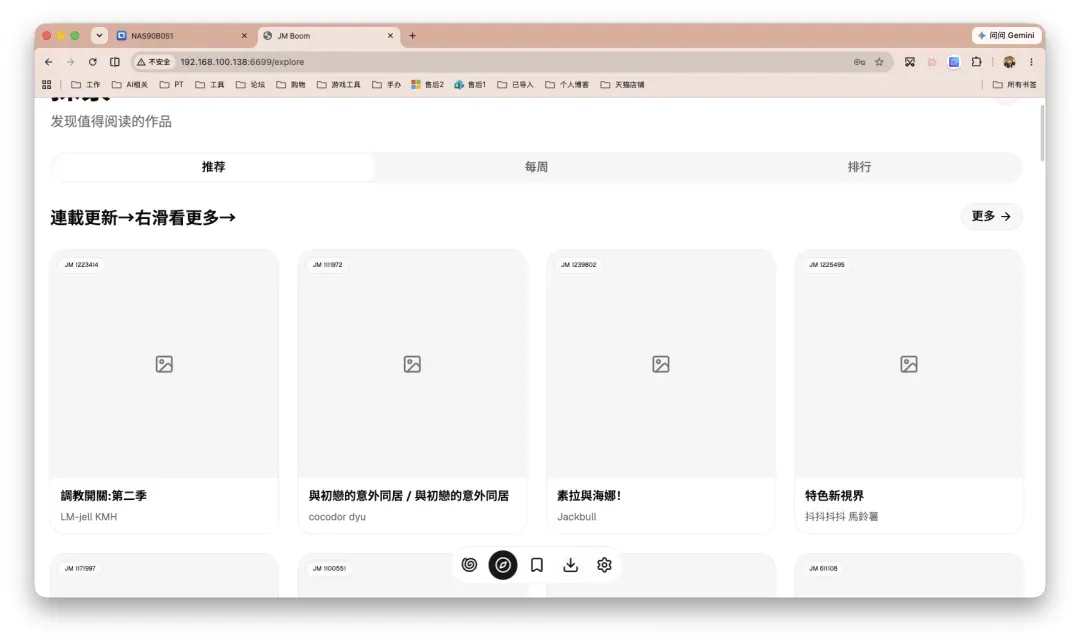Go back with browser back arrow
Screen dimensions: 1080x643
48,62
